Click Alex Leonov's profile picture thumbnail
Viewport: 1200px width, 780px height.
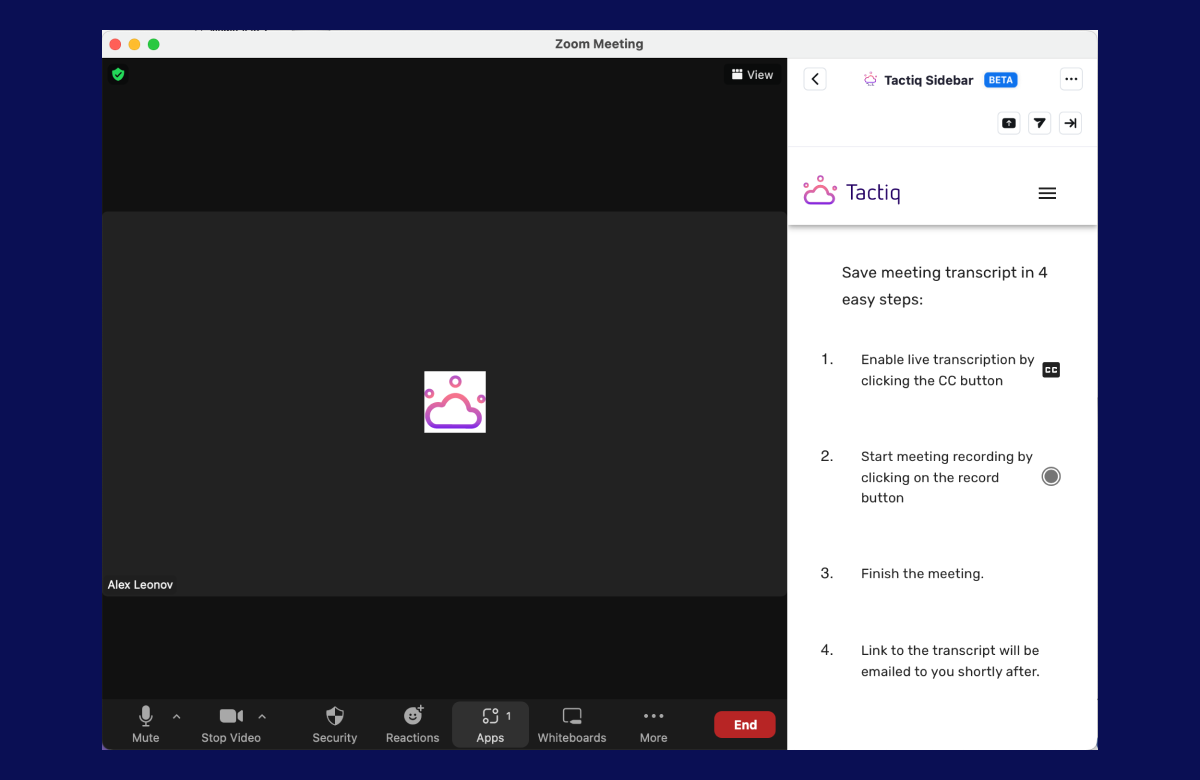(455, 402)
